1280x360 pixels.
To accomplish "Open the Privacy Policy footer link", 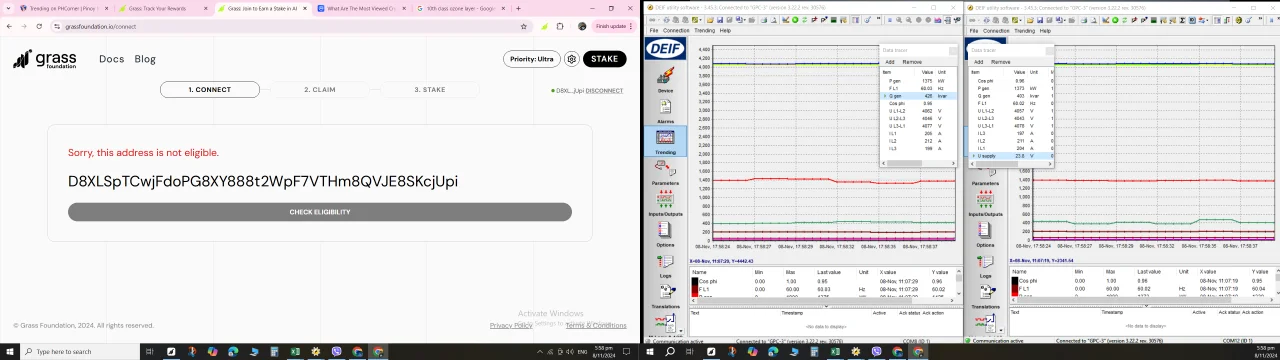I will click(x=511, y=325).
